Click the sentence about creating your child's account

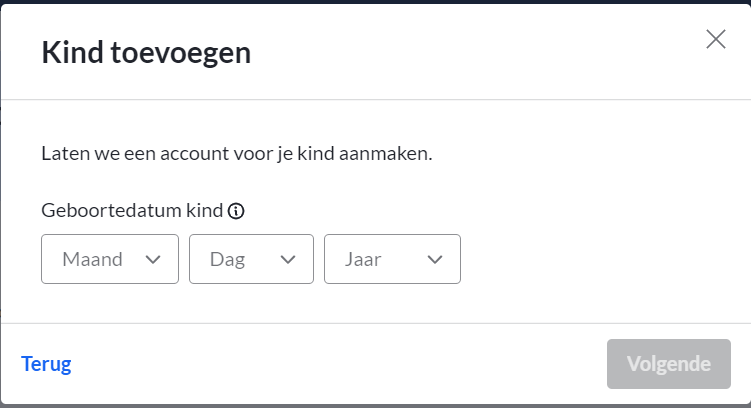pyautogui.click(x=237, y=154)
